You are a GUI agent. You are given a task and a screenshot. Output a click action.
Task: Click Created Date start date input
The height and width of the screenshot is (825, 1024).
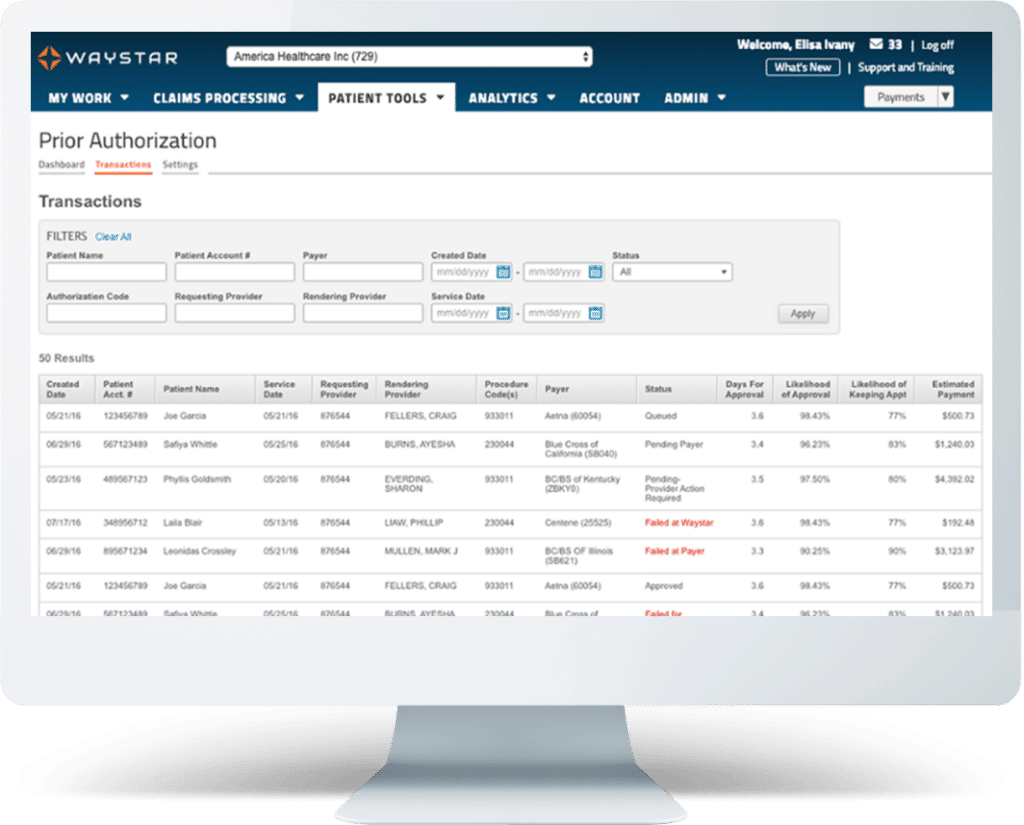point(464,272)
